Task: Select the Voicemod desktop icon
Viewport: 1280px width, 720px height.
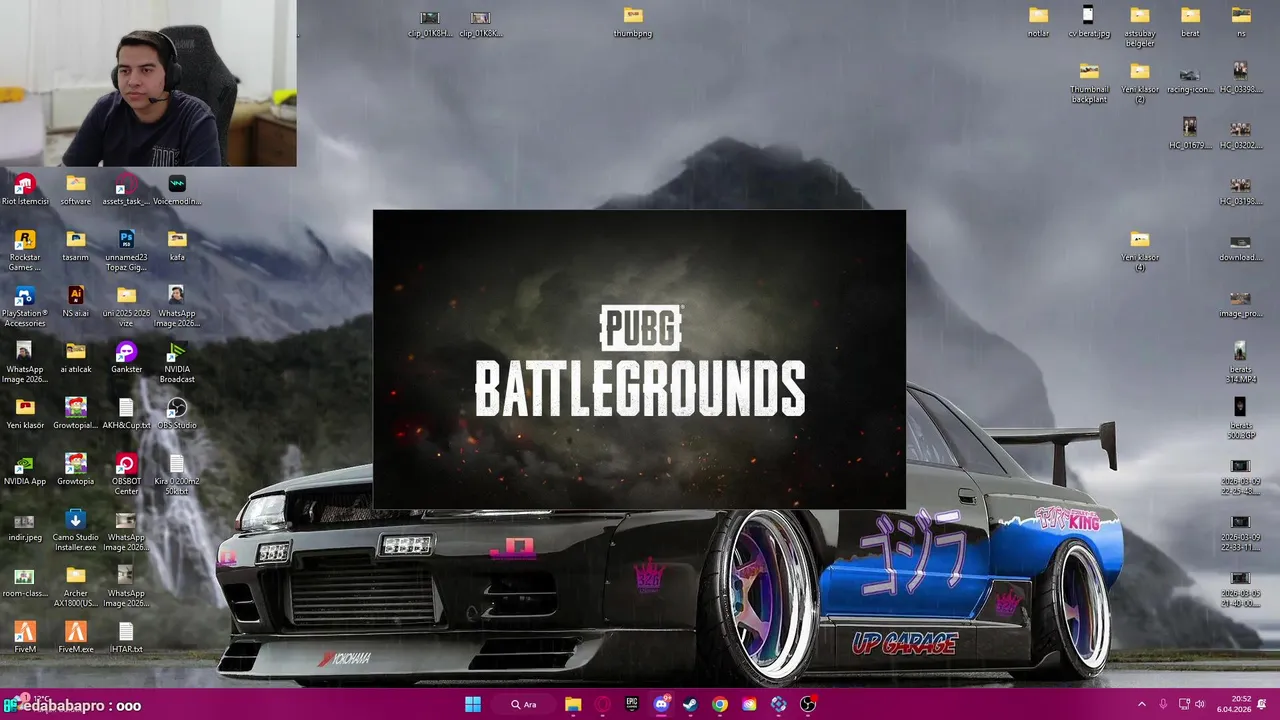Action: [x=177, y=189]
